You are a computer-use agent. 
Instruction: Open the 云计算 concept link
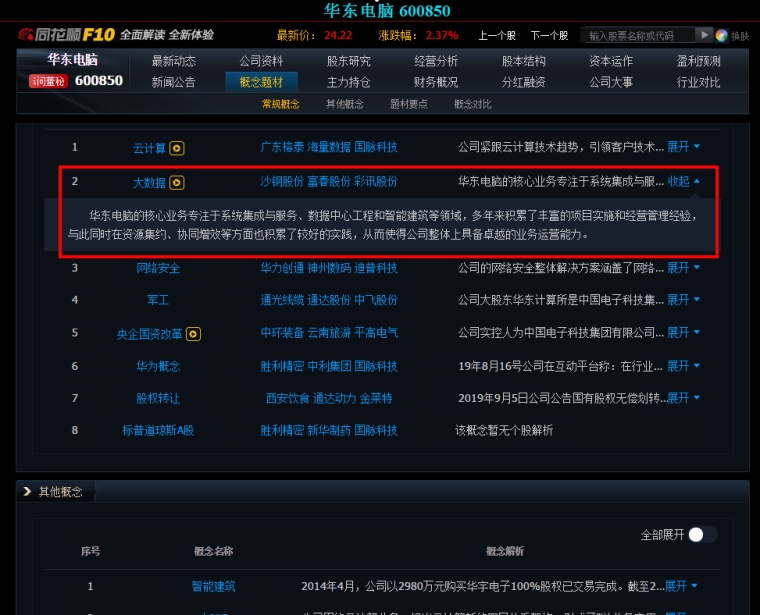pos(149,148)
